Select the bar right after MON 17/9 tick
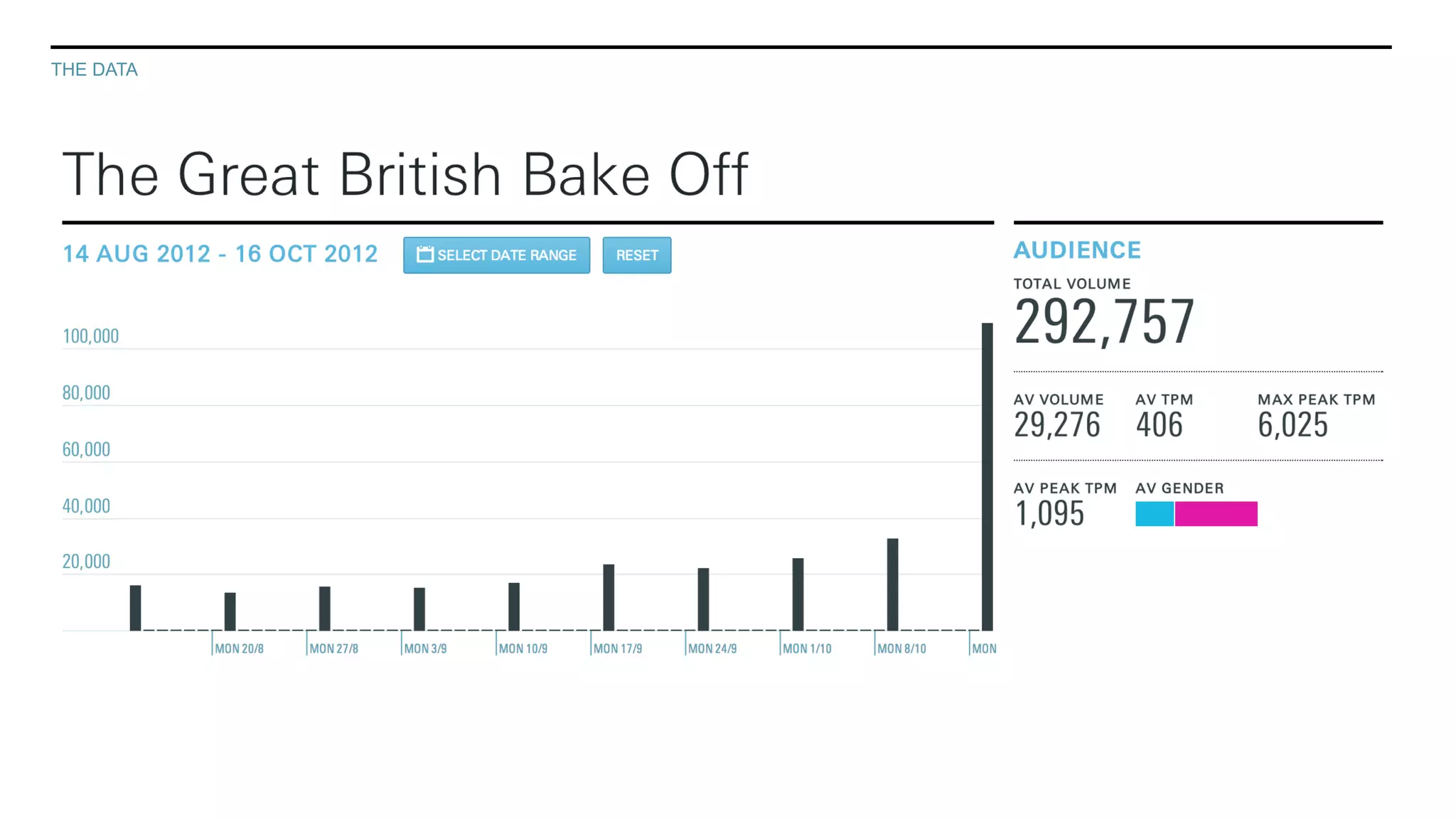 (609, 597)
